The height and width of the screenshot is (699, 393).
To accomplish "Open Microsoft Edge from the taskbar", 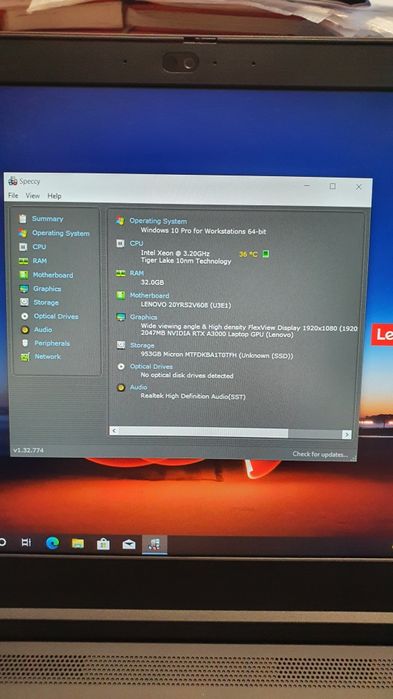I will (x=53, y=543).
